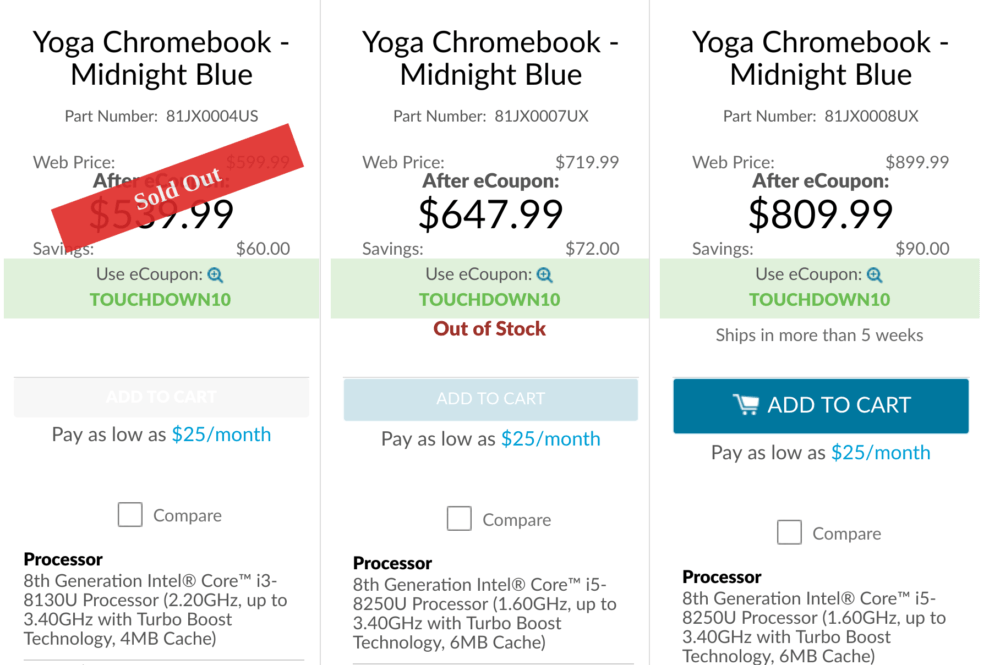Check Compare box for the i3-8130U model
Image resolution: width=1000 pixels, height=665 pixels.
point(130,515)
